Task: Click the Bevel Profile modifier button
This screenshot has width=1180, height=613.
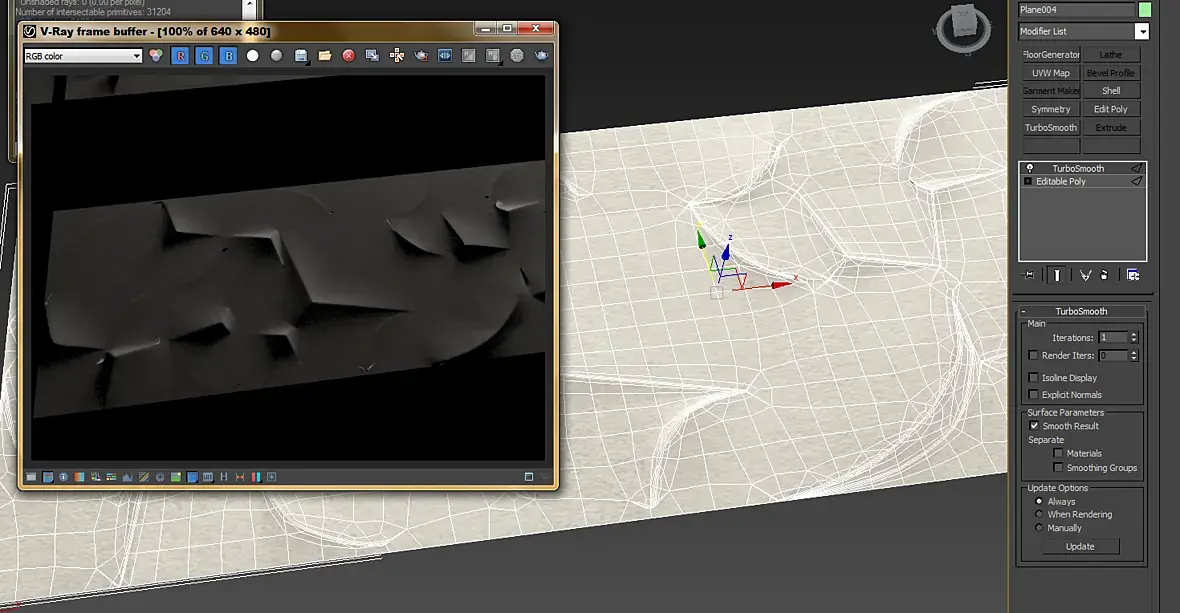Action: pos(1111,73)
